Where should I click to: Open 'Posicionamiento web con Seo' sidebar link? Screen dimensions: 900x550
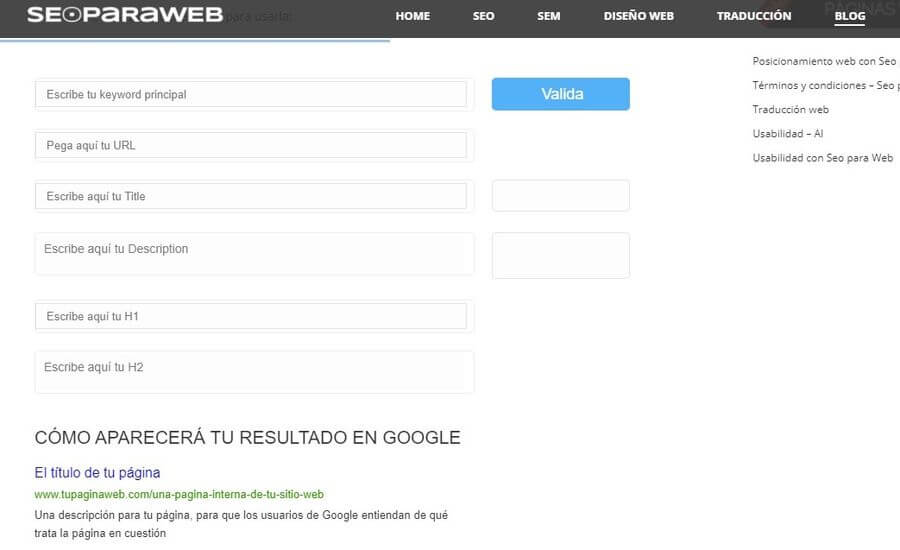tap(824, 61)
